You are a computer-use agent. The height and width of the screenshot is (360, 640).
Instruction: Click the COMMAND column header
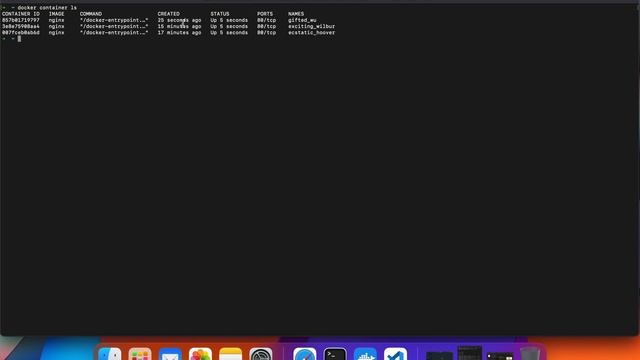click(x=91, y=14)
